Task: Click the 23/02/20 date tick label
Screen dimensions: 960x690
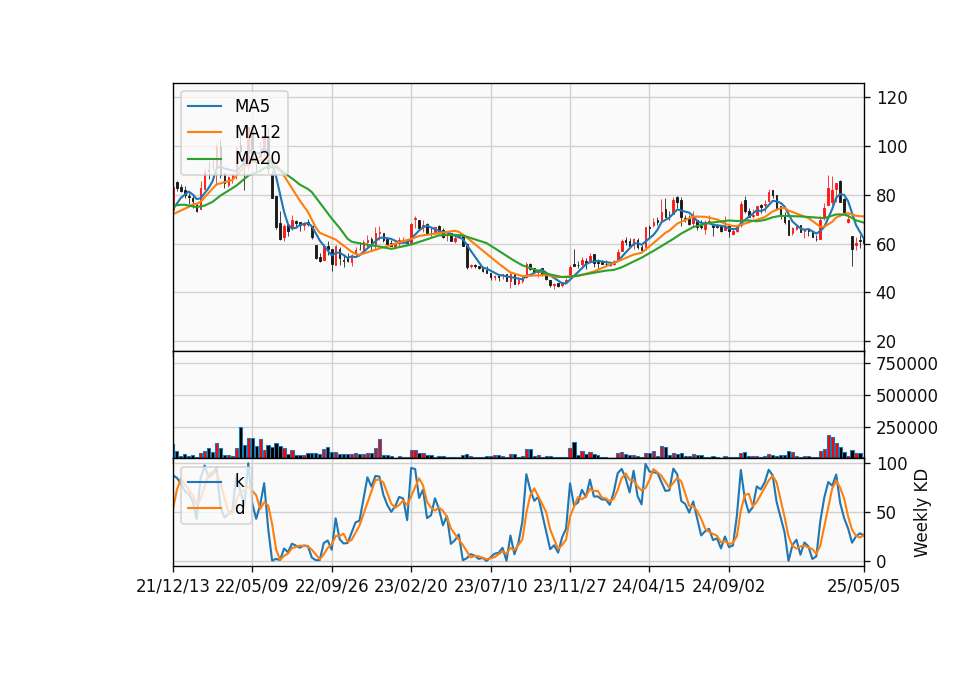Action: (x=411, y=586)
